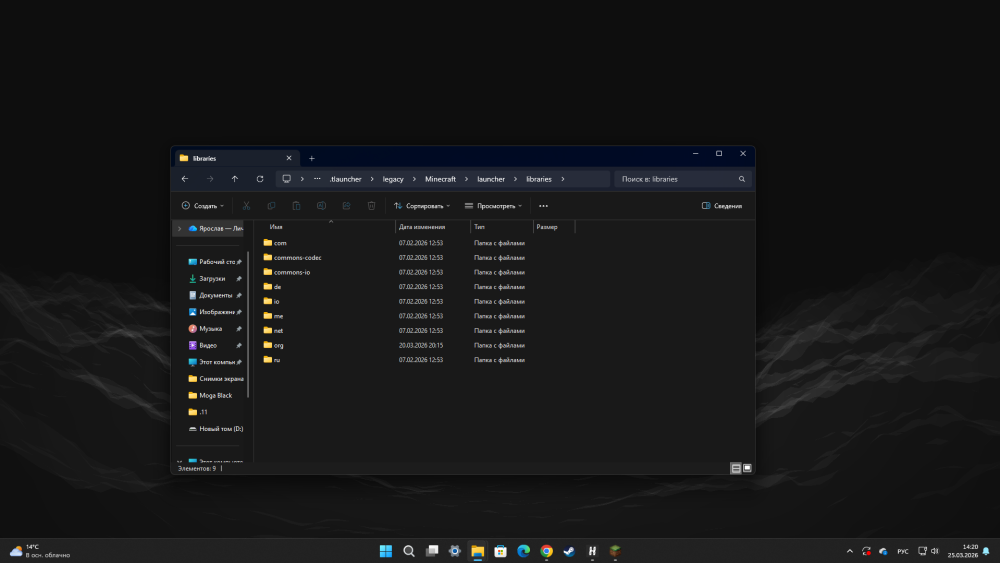This screenshot has height=563, width=1000.
Task: Open the weather widget showing 14°C
Action: 40,551
